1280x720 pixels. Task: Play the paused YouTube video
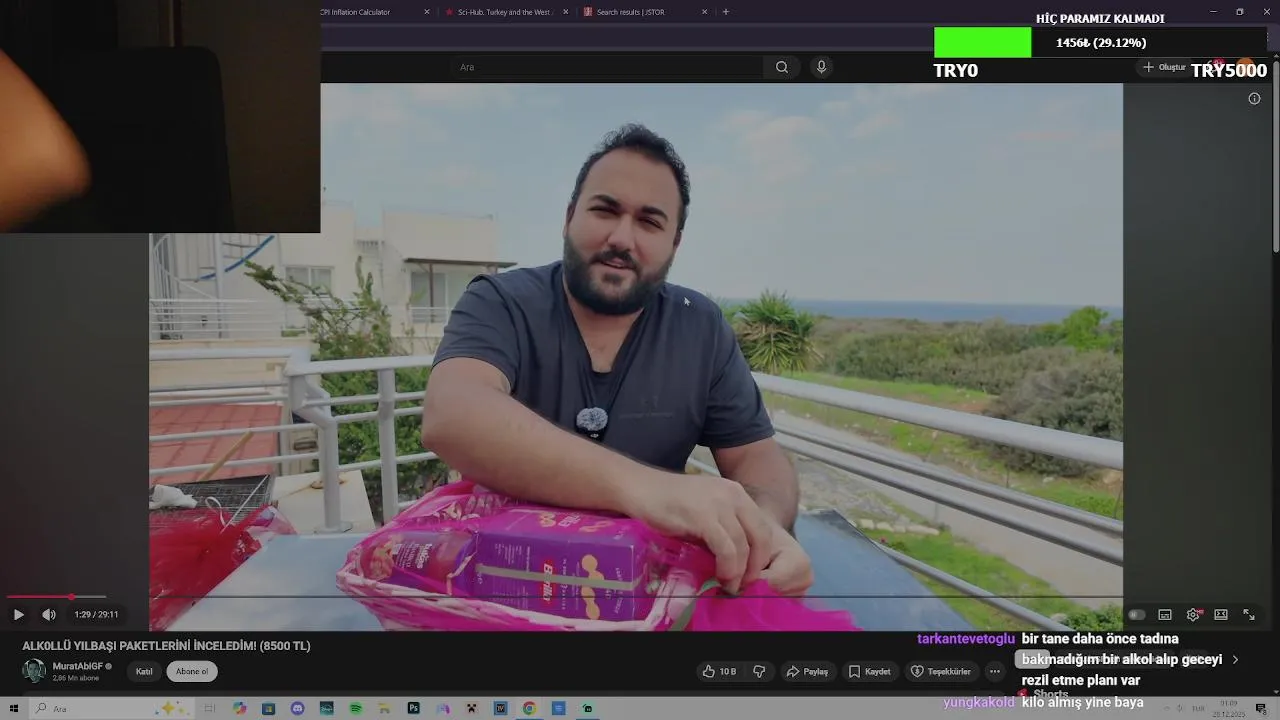[18, 615]
